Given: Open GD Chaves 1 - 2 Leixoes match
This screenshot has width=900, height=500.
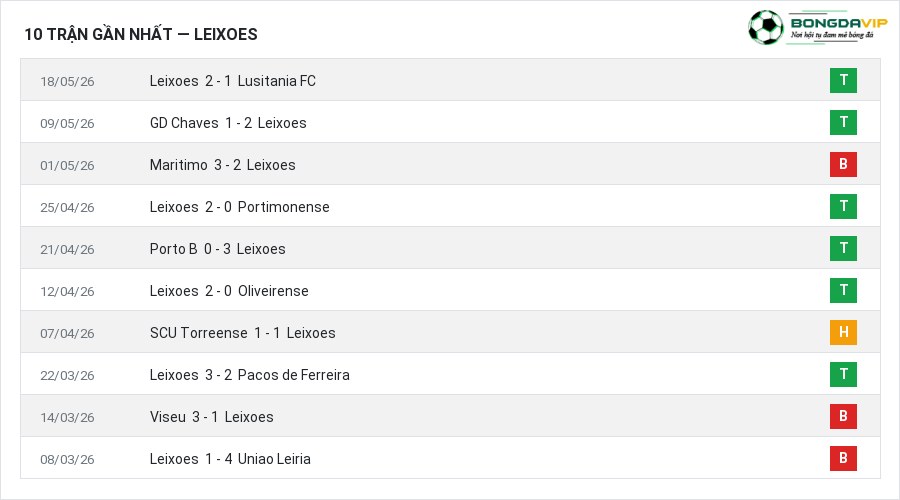Looking at the screenshot, I should 228,123.
